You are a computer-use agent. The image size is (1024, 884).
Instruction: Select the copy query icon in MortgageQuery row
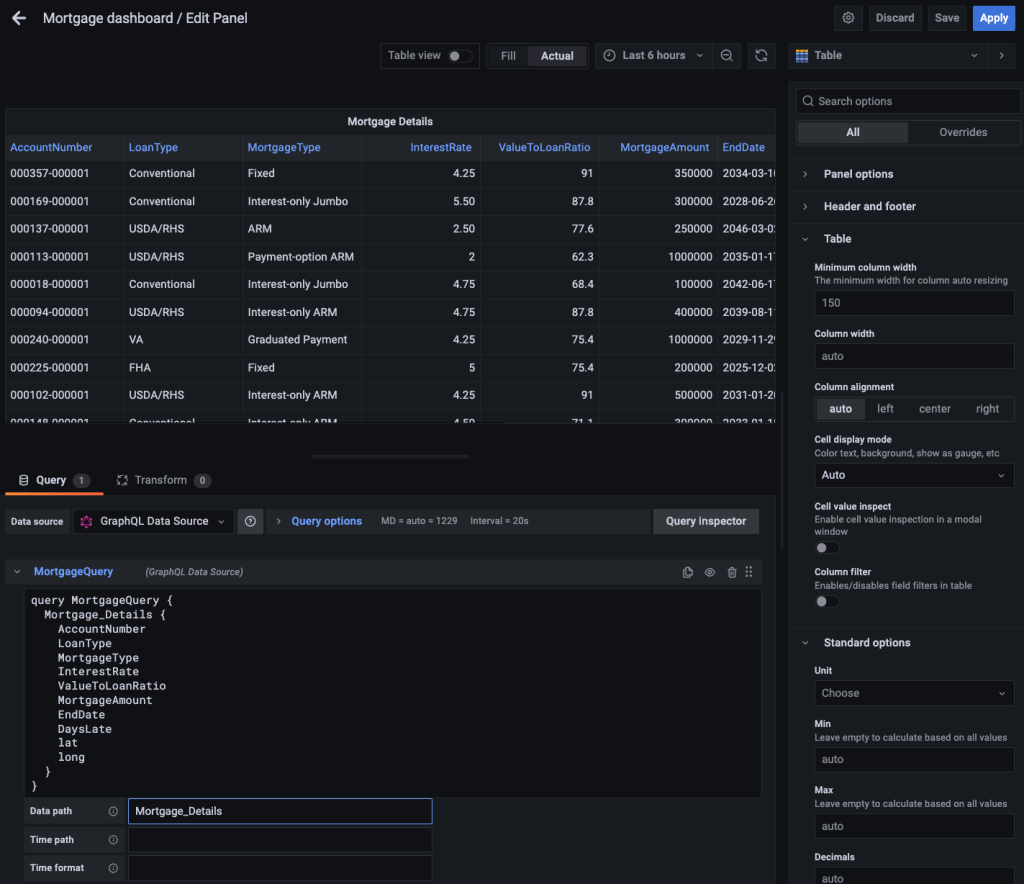tap(688, 571)
